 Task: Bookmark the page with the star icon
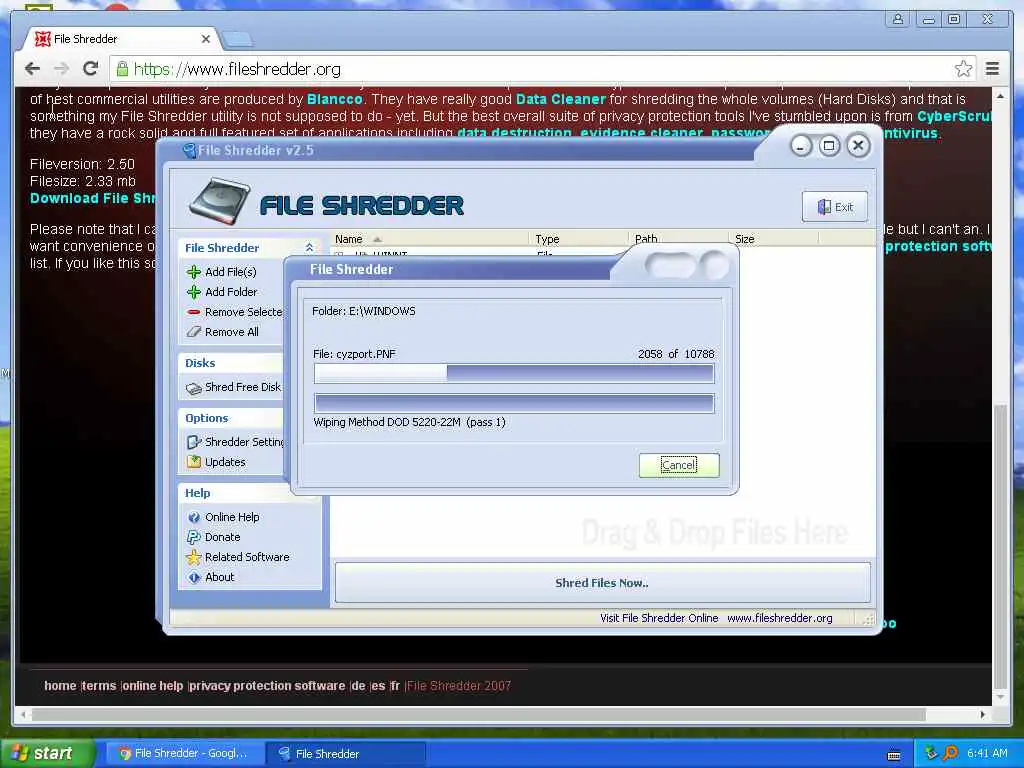963,69
